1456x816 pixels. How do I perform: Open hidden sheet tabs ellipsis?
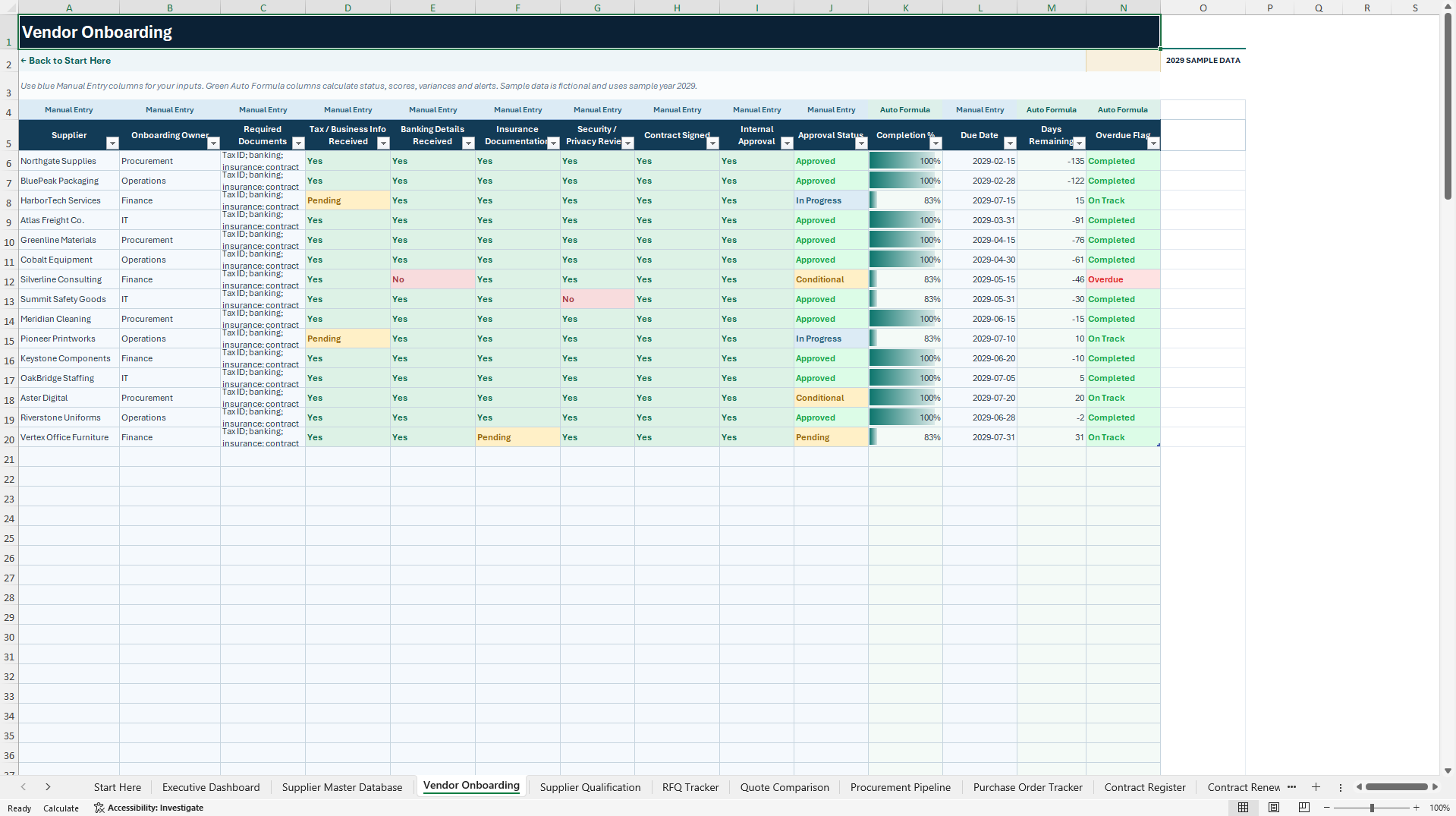pyautogui.click(x=1291, y=787)
